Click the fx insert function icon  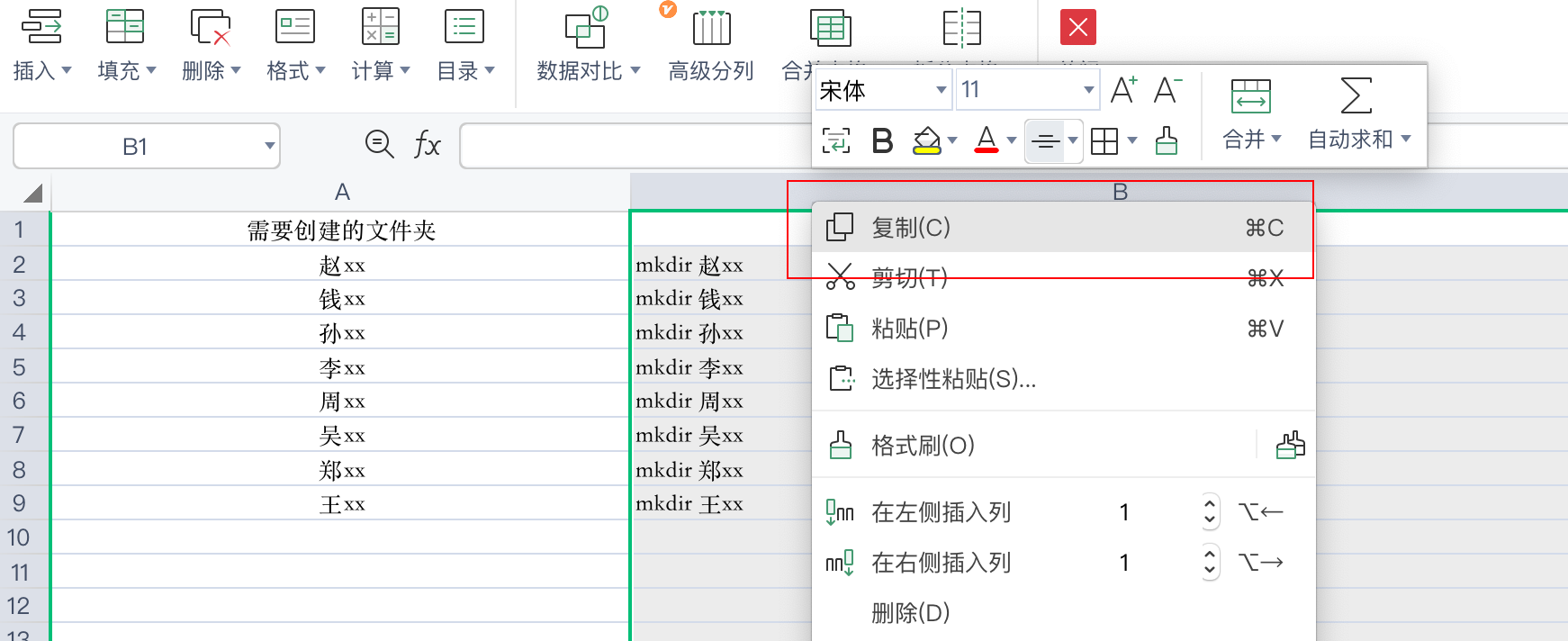[427, 144]
